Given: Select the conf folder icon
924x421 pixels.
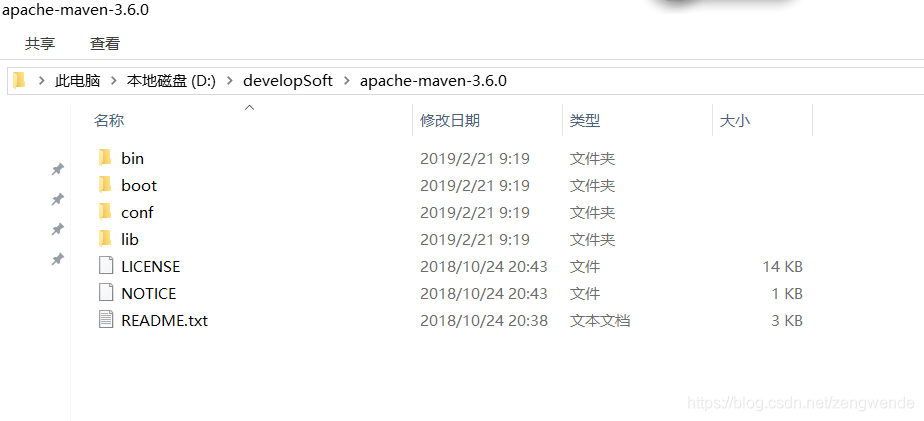Looking at the screenshot, I should tap(105, 212).
